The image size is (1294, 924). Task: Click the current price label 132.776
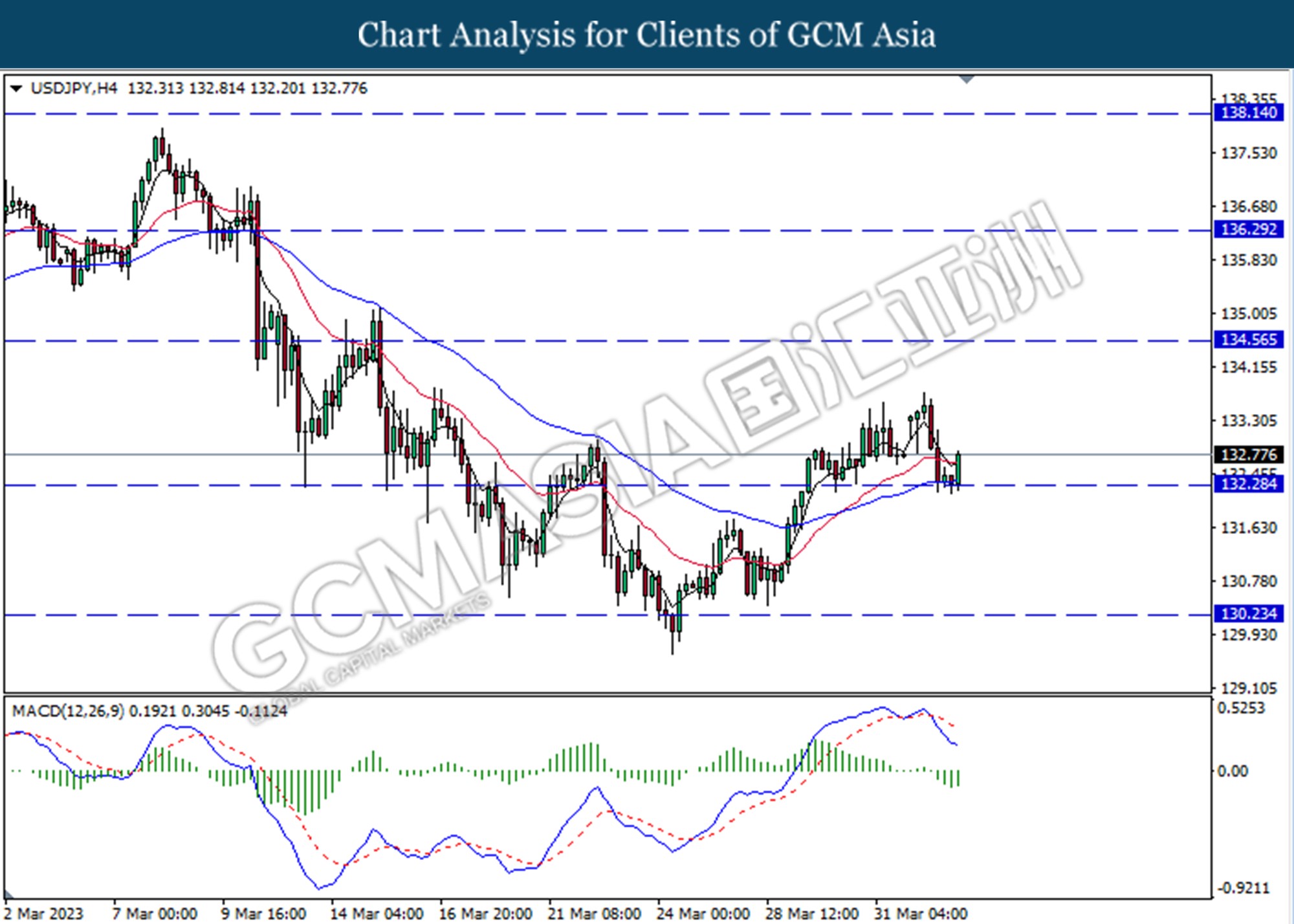coord(1248,455)
